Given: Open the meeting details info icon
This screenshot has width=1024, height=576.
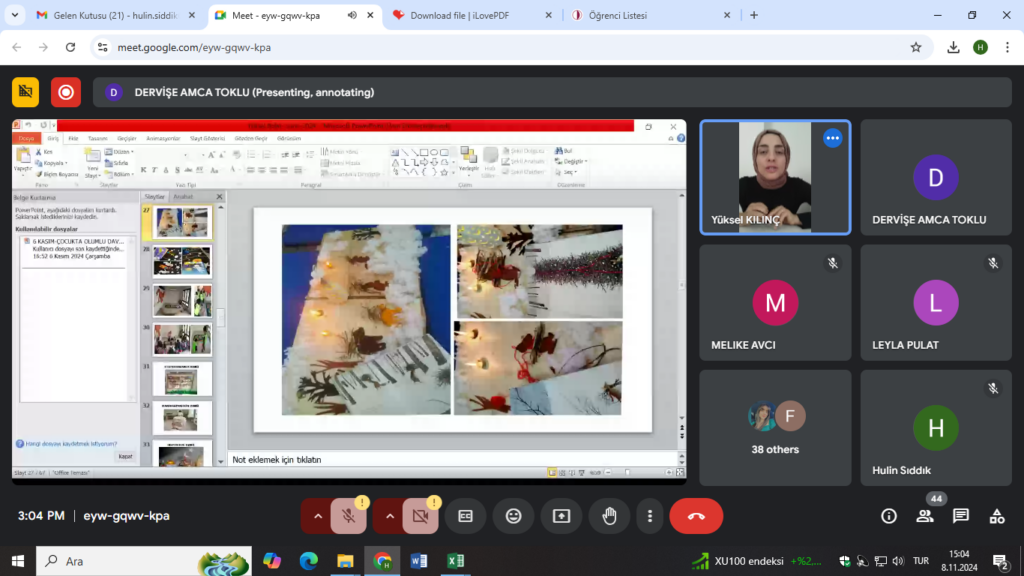Looking at the screenshot, I should 888,516.
